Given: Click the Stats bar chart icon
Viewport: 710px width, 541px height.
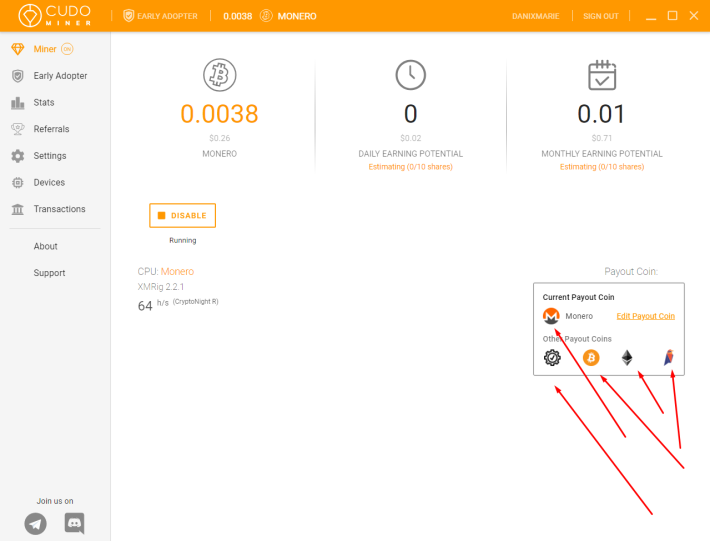Looking at the screenshot, I should [18, 103].
